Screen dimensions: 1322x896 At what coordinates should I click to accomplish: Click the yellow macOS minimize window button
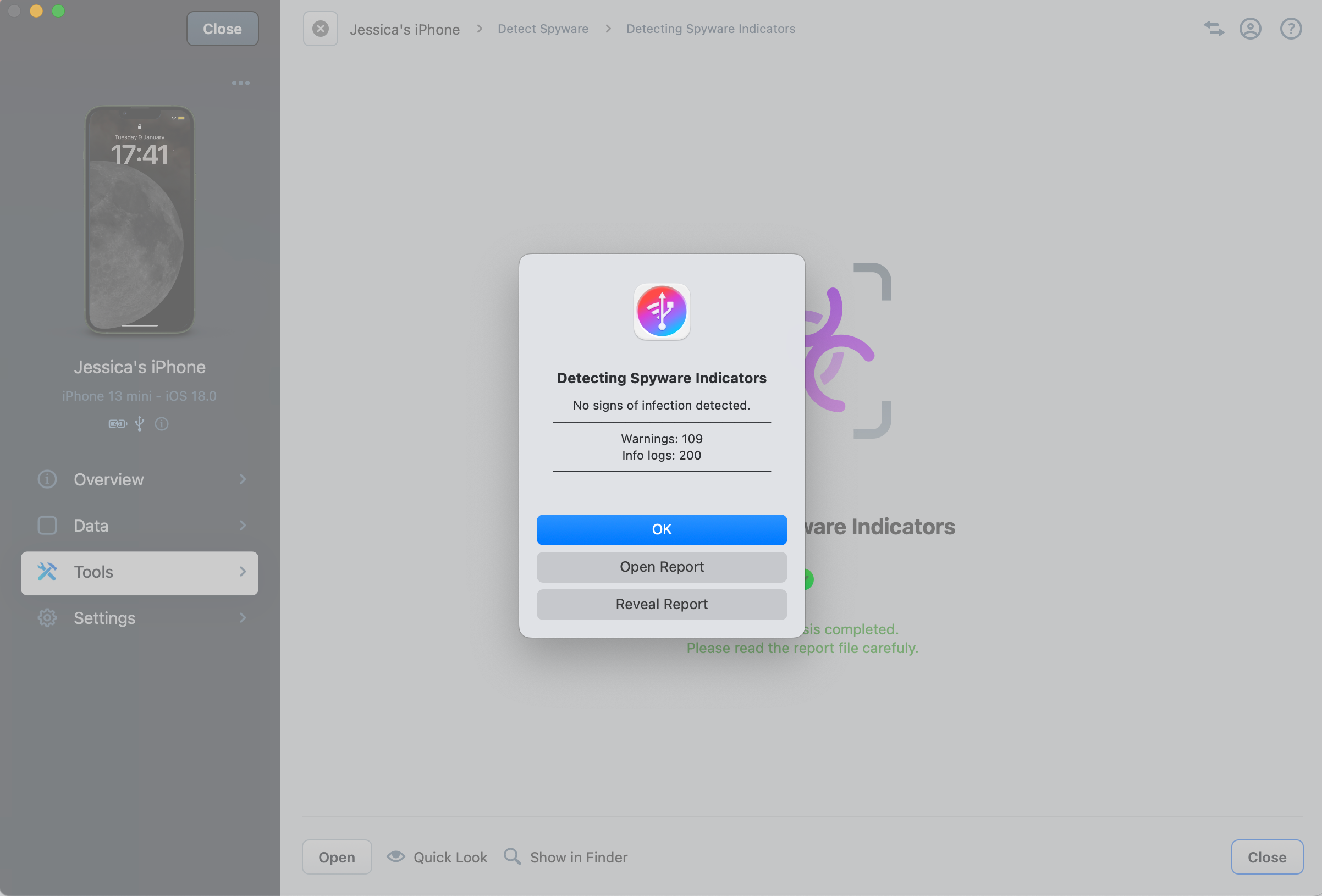[36, 11]
